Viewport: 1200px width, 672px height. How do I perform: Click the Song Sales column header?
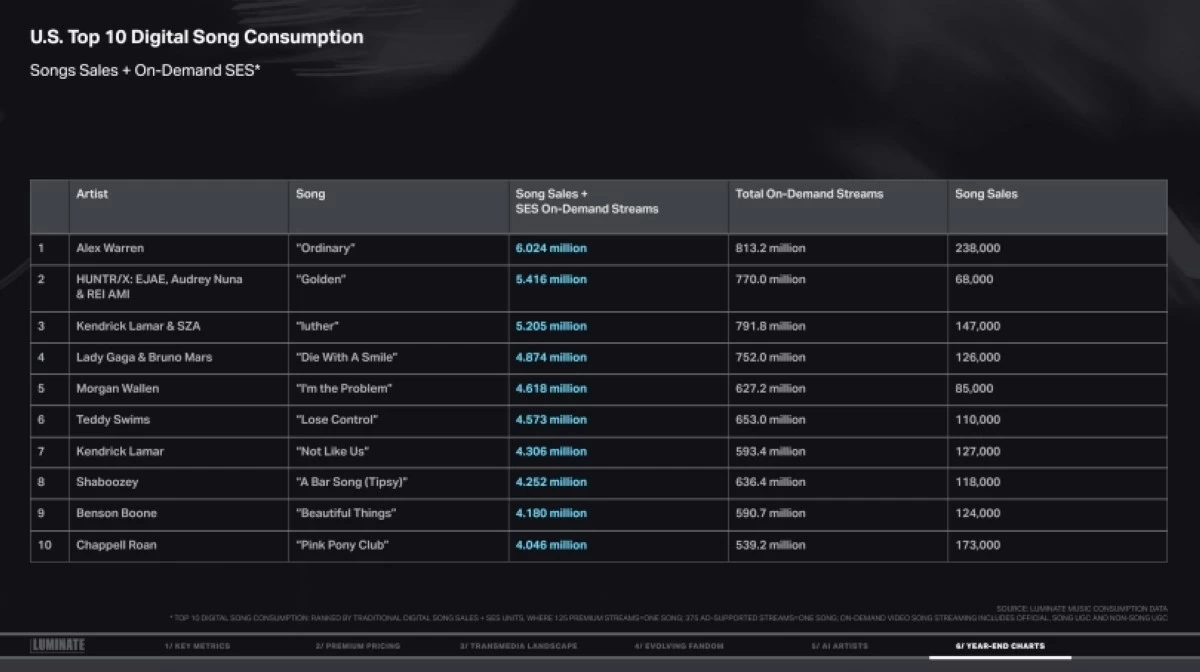tap(986, 194)
